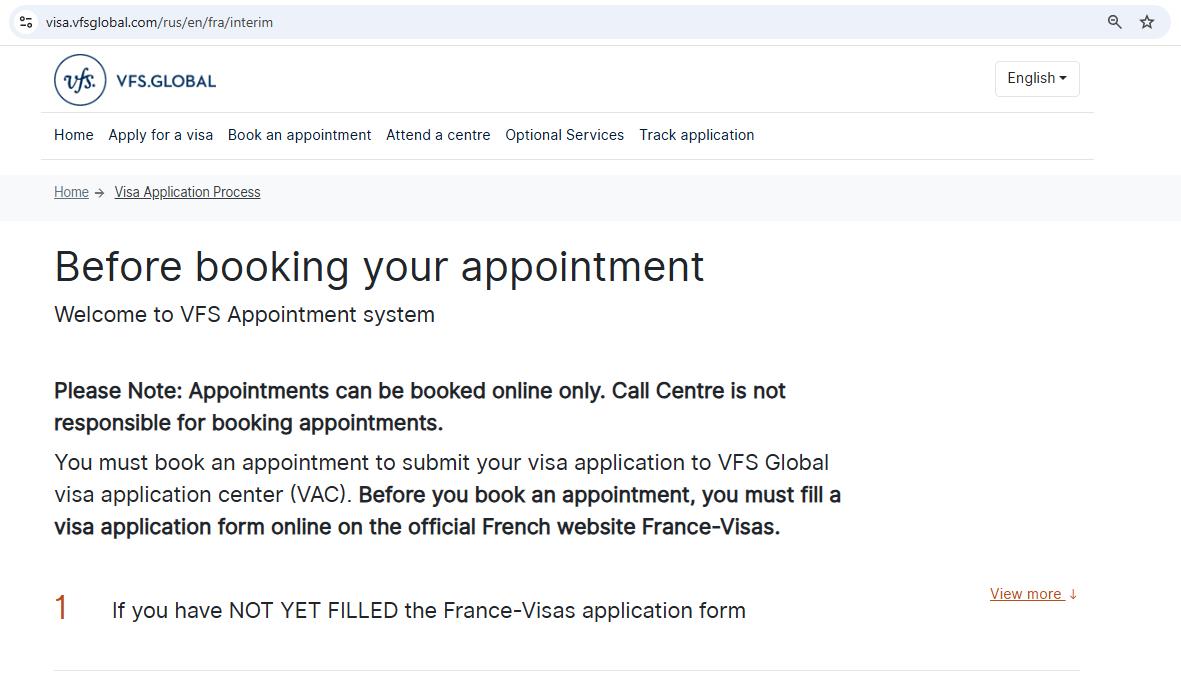The width and height of the screenshot is (1181, 681).
Task: Select Attend a centre in navigation
Action: point(438,134)
